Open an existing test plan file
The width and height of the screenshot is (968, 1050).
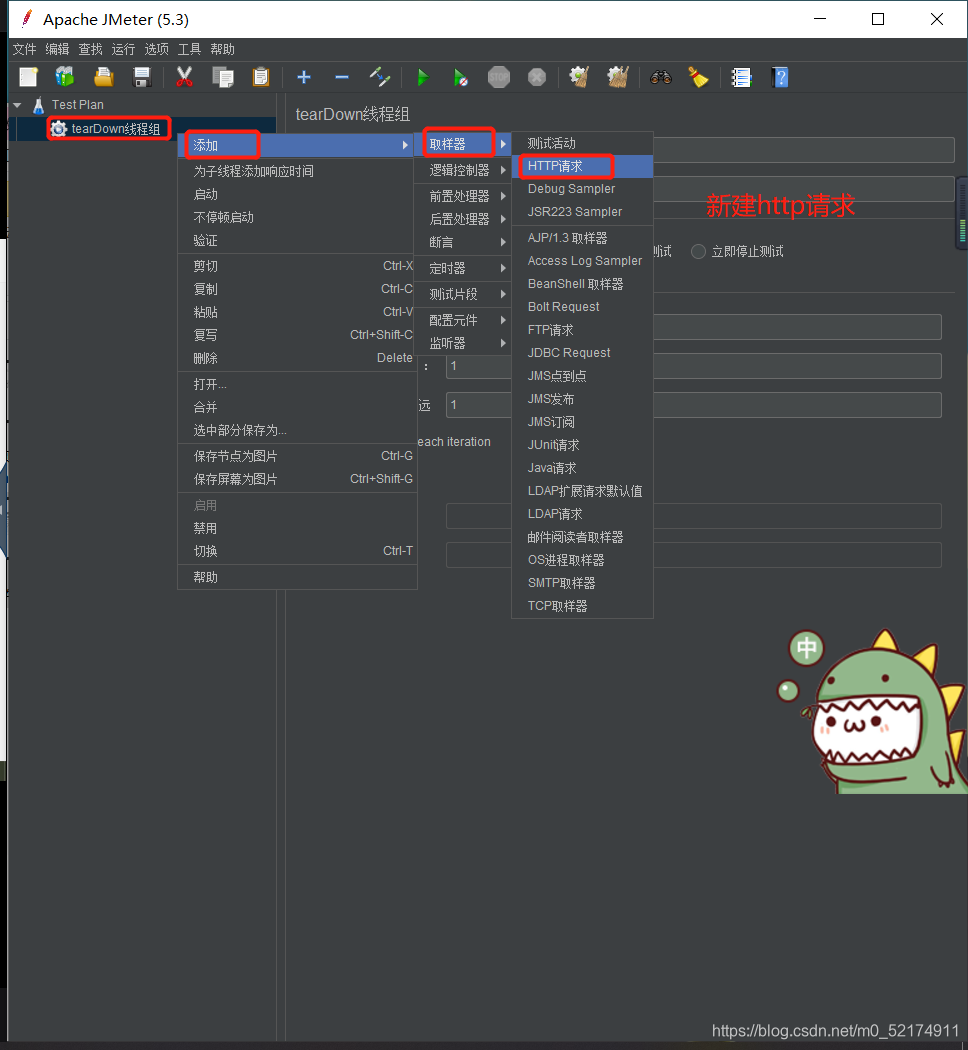[103, 77]
